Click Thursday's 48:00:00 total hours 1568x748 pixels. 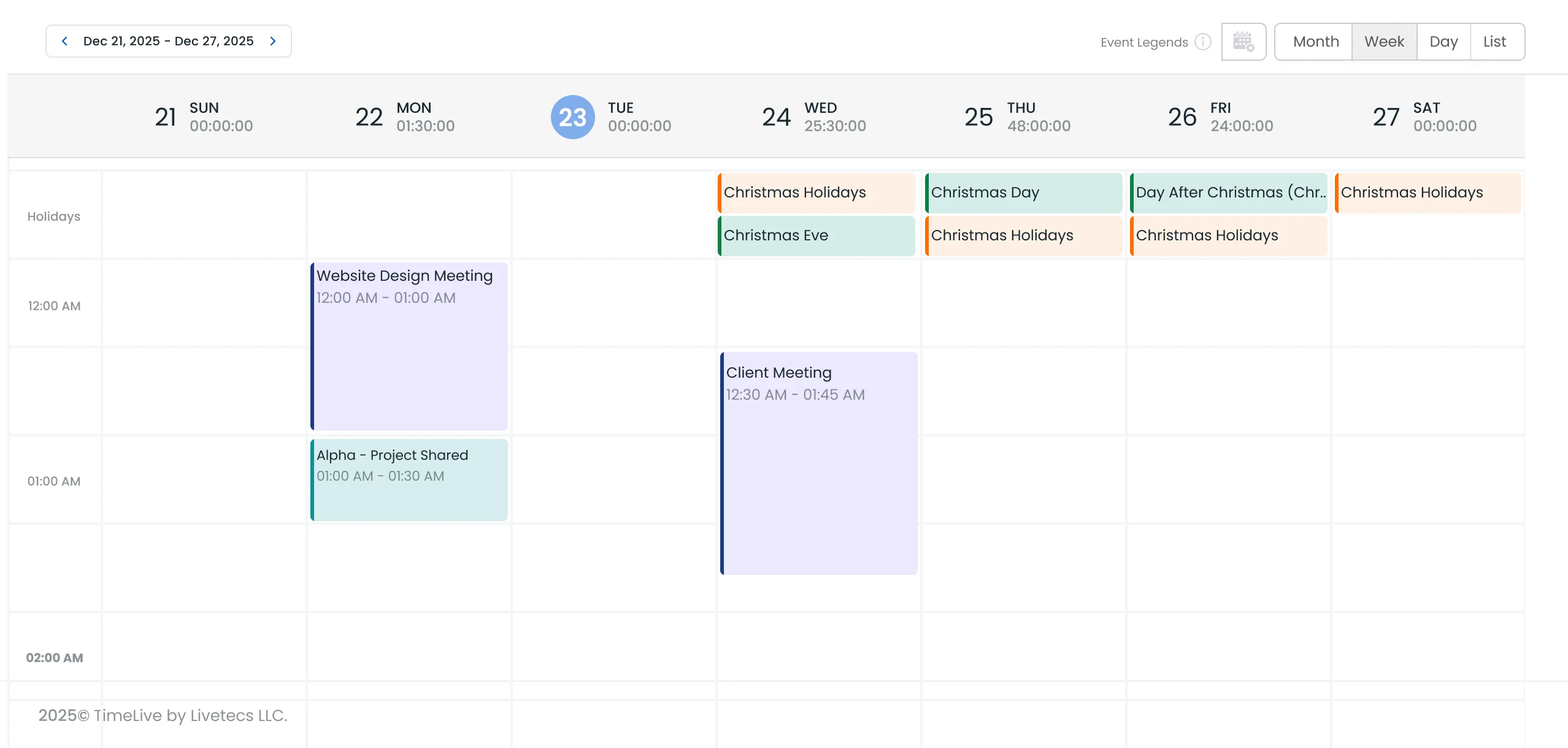tap(1039, 126)
